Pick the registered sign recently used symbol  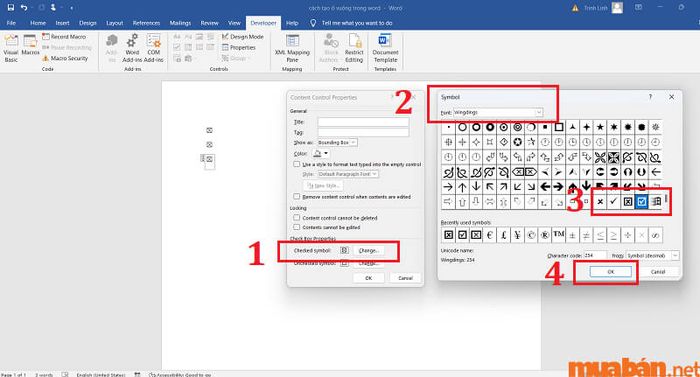pos(545,235)
